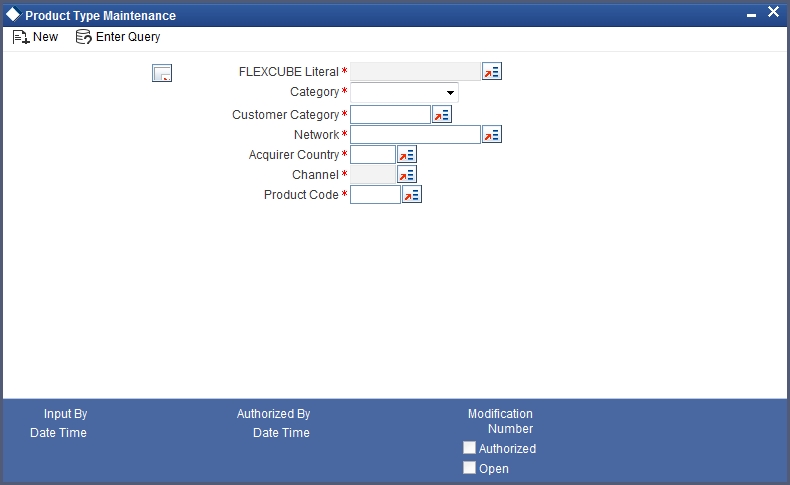The width and height of the screenshot is (790, 485).
Task: Toggle the Open checkbox
Action: [x=469, y=467]
